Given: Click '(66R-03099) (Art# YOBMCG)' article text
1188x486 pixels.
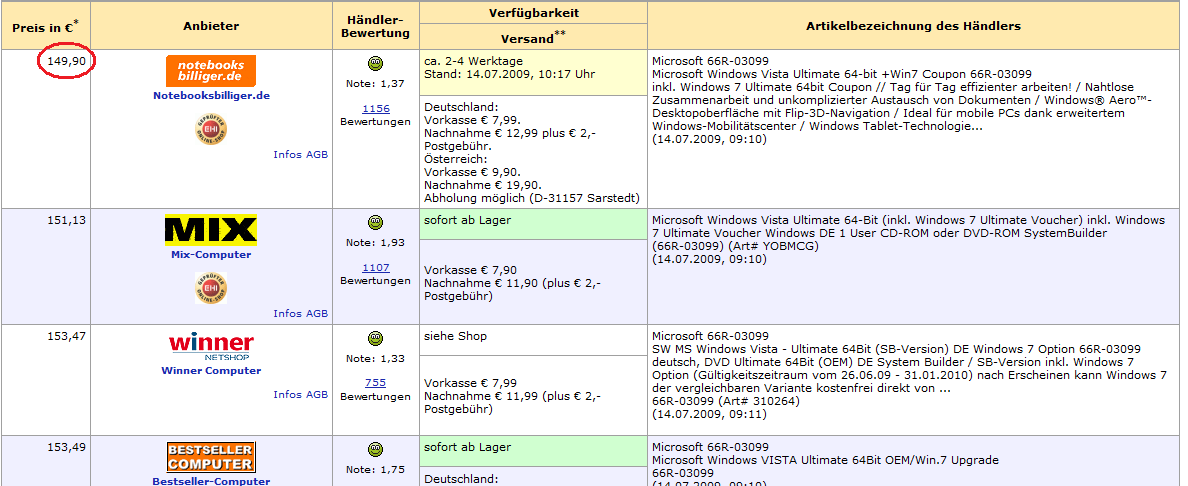Looking at the screenshot, I should (x=735, y=246).
